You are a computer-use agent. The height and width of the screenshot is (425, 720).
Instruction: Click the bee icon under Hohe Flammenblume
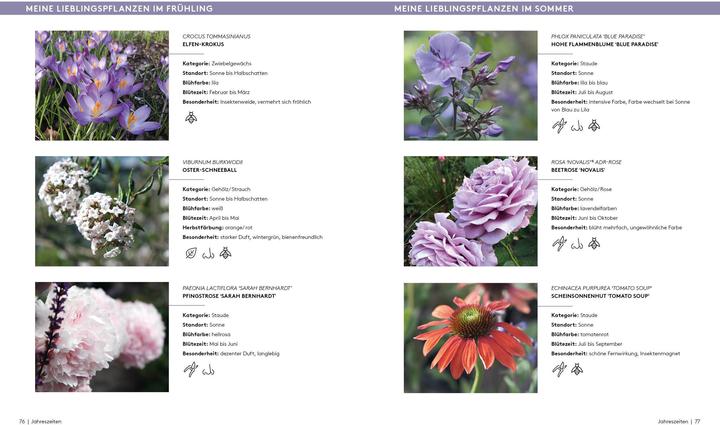(594, 125)
